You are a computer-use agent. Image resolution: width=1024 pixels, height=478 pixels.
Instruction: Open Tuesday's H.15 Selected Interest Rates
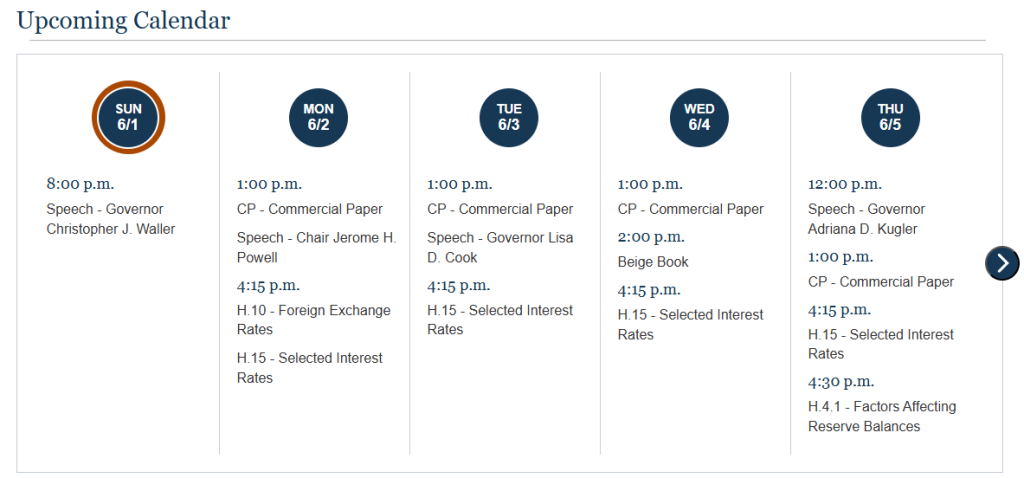click(x=500, y=320)
